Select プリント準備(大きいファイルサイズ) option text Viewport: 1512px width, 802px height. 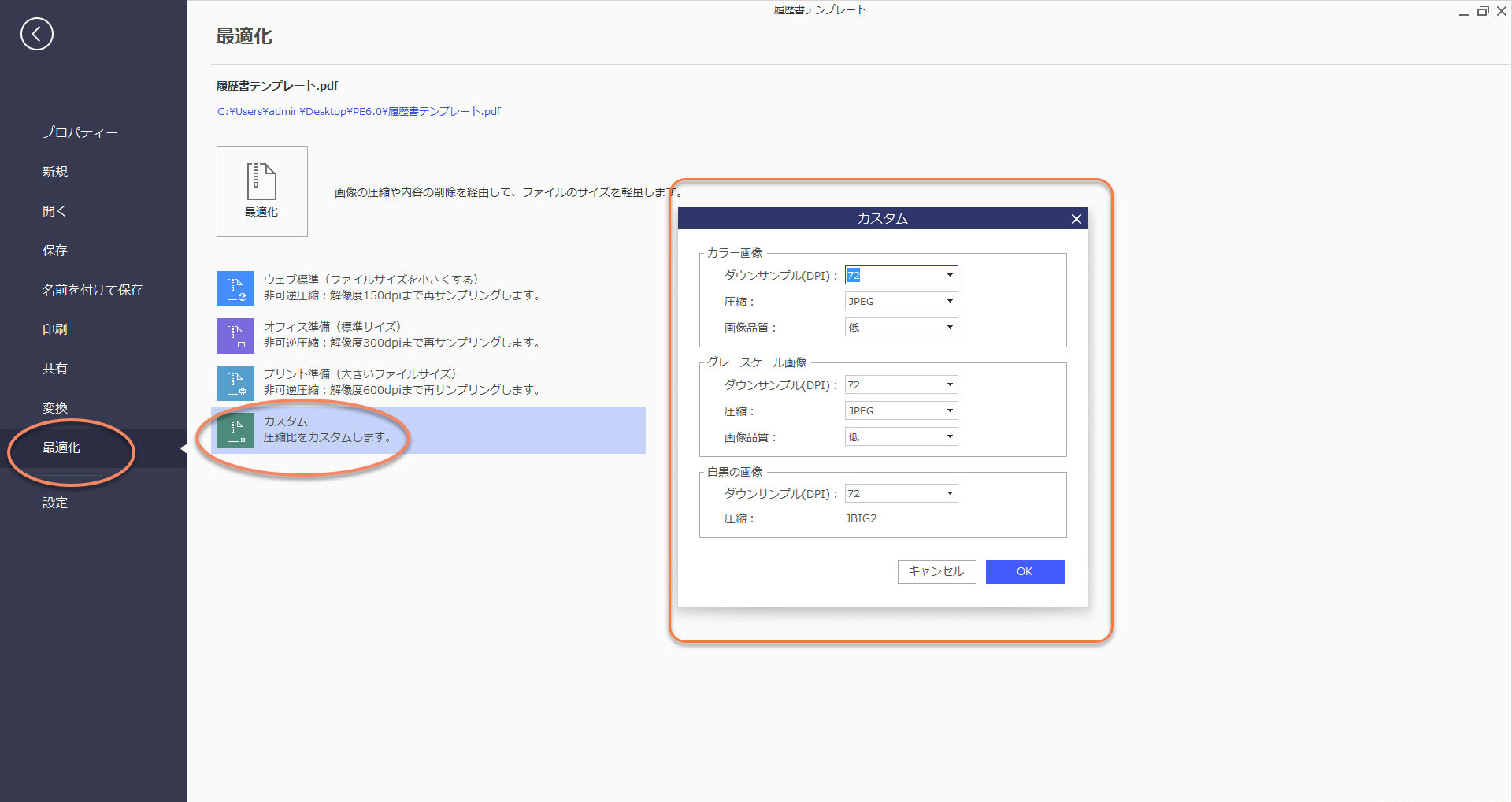360,374
